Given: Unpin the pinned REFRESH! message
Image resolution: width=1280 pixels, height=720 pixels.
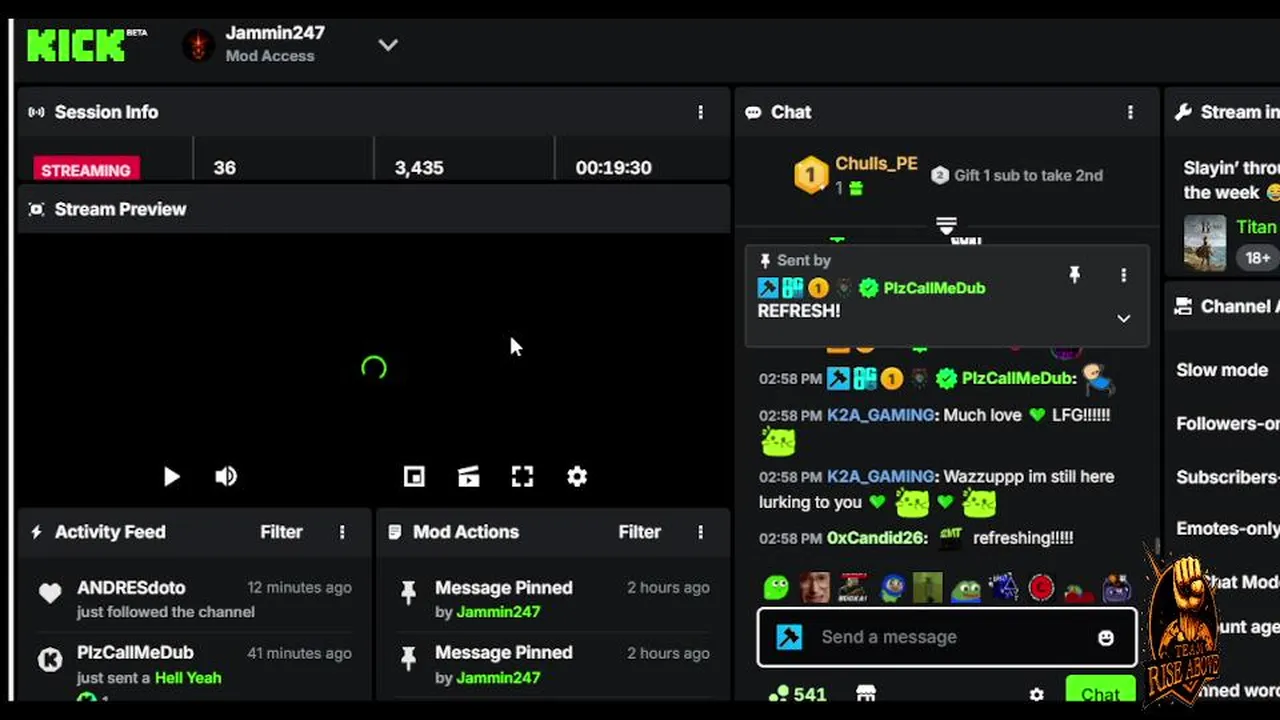Looking at the screenshot, I should tap(1075, 274).
